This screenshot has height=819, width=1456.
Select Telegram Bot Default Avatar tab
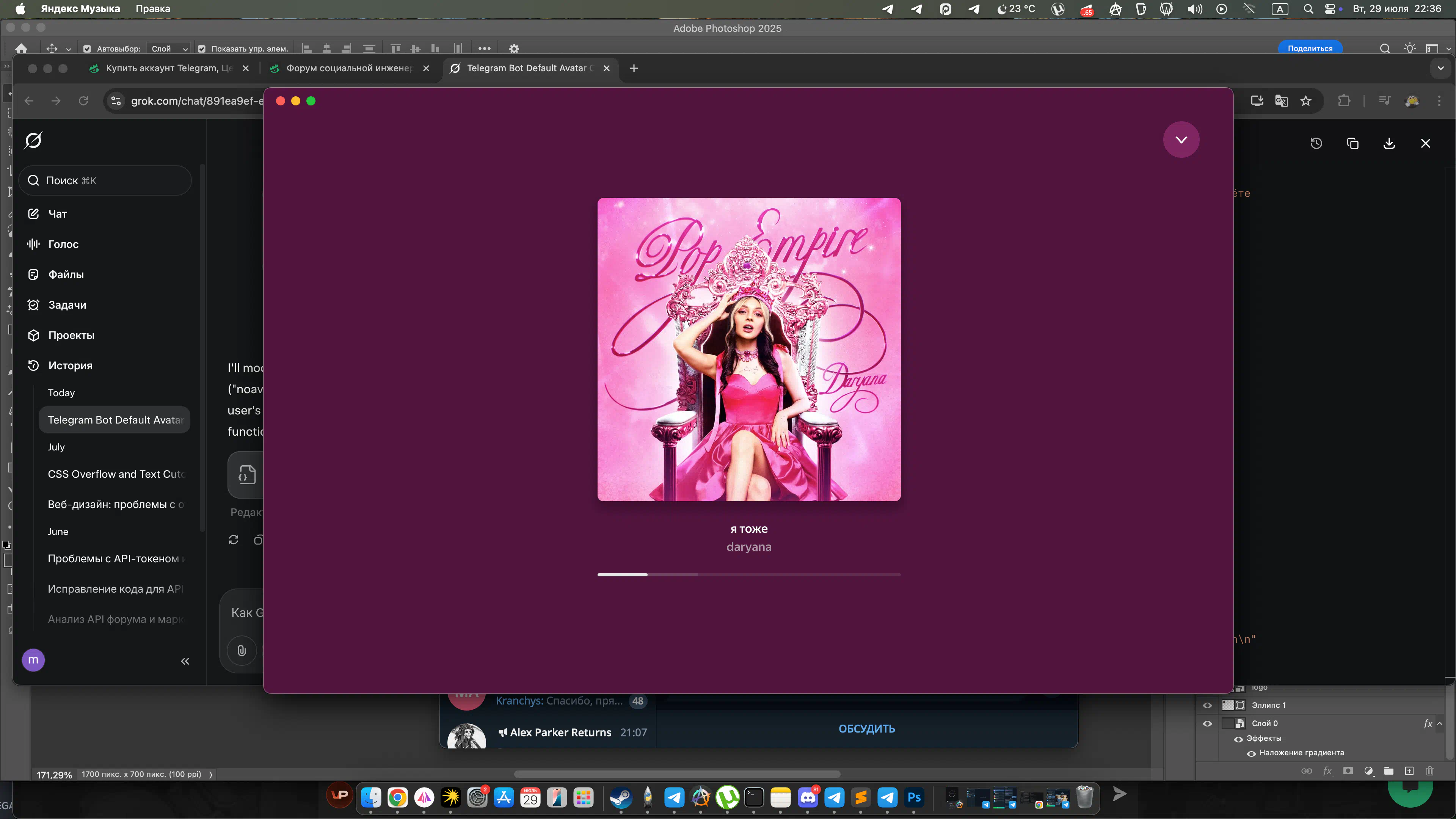[x=530, y=68]
